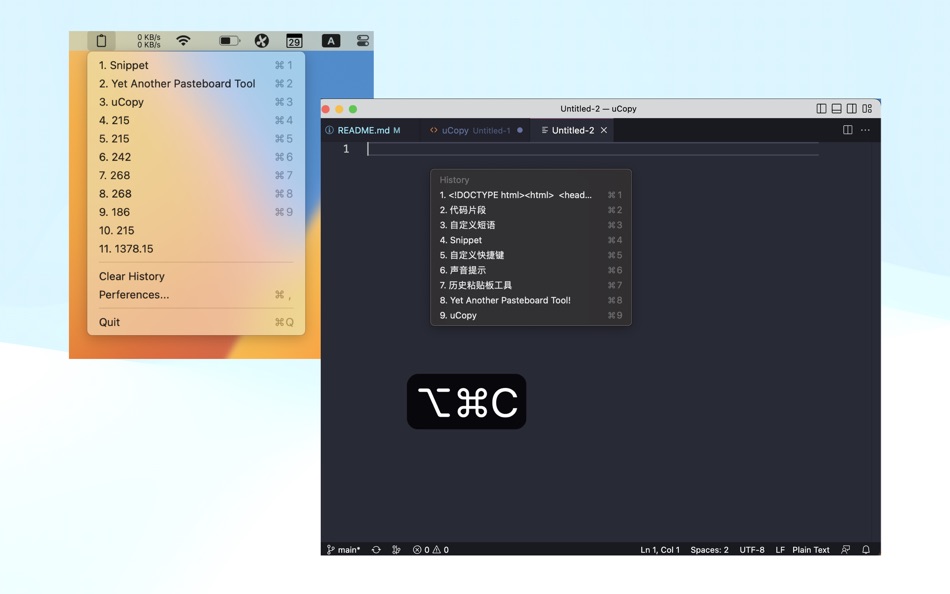The width and height of the screenshot is (950, 594).
Task: Pick history entry '5. 自定义快捷键'
Action: (x=531, y=255)
